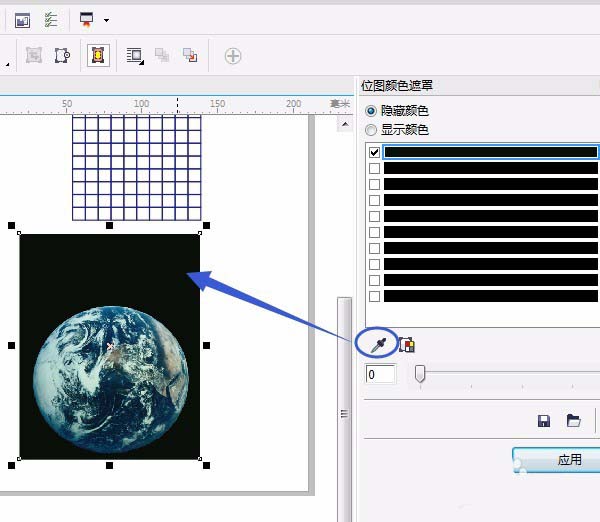
Task: Check the eighth color mask checkbox
Action: click(x=375, y=264)
